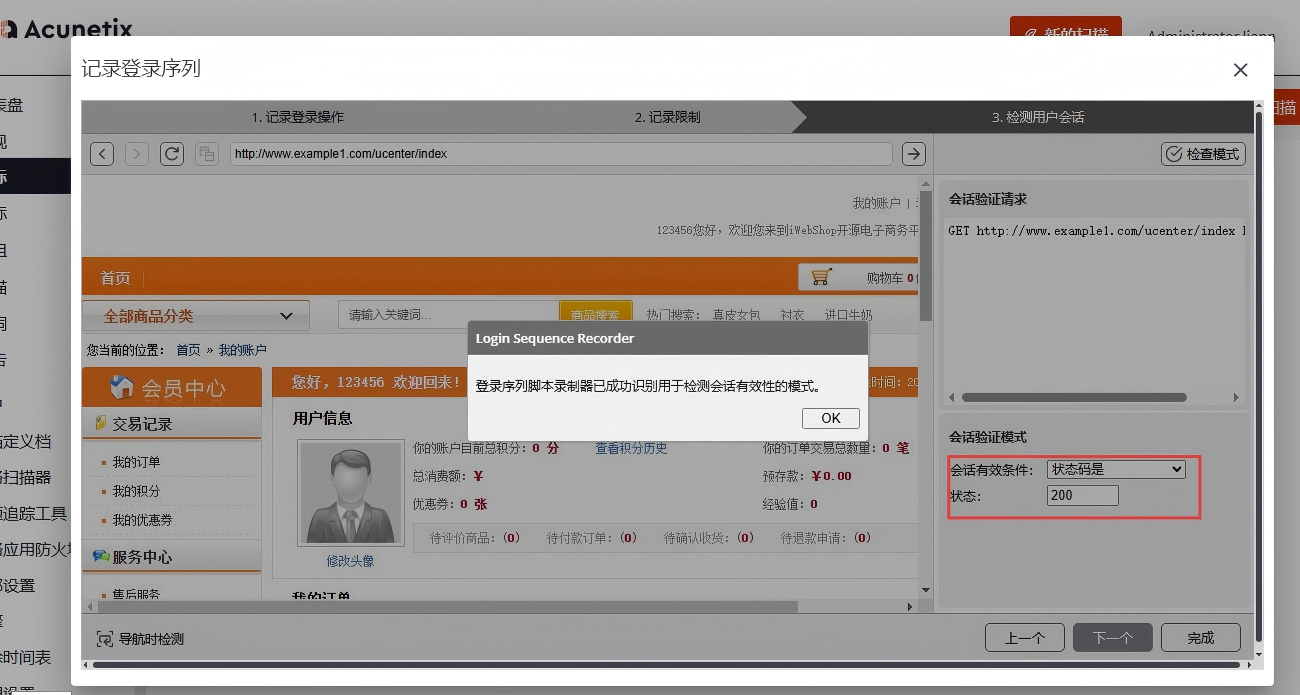Click hot search term 衬衣

(792, 315)
